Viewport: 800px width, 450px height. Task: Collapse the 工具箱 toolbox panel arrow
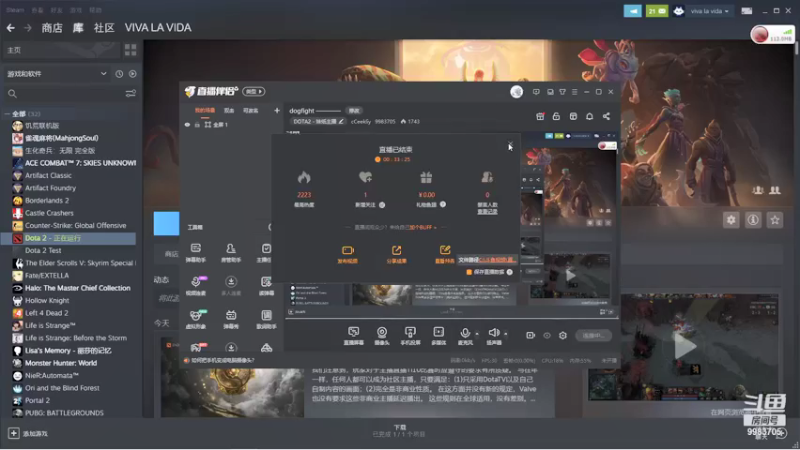(269, 227)
